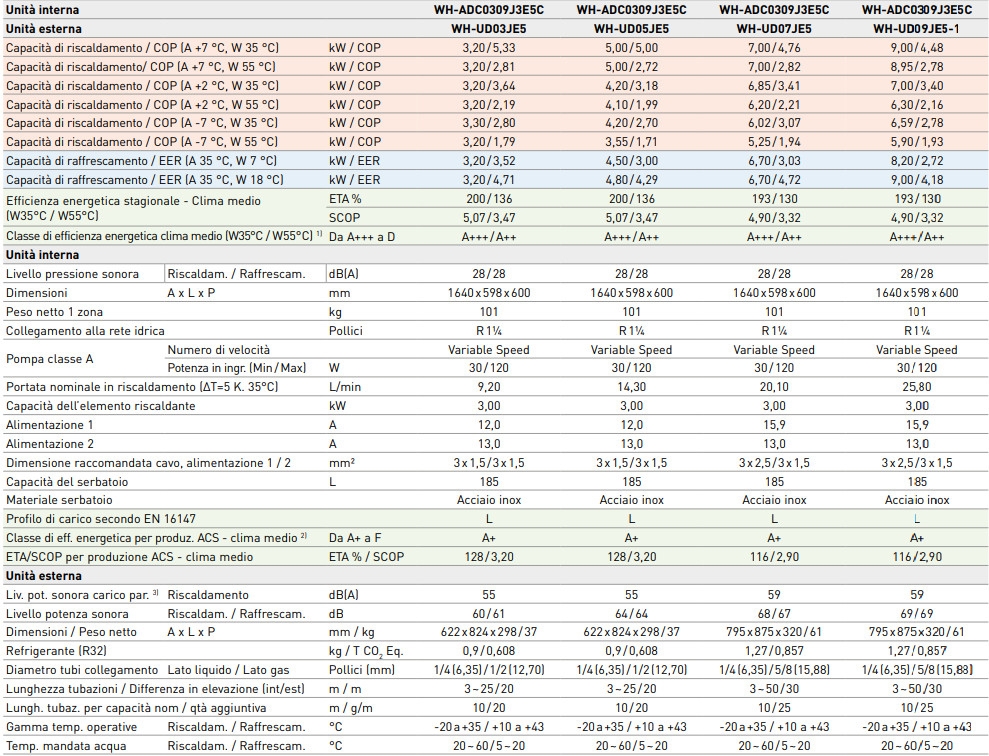Select the cell showing 8,95/2,78
Image resolution: width=989 pixels, height=756 pixels.
point(916,67)
